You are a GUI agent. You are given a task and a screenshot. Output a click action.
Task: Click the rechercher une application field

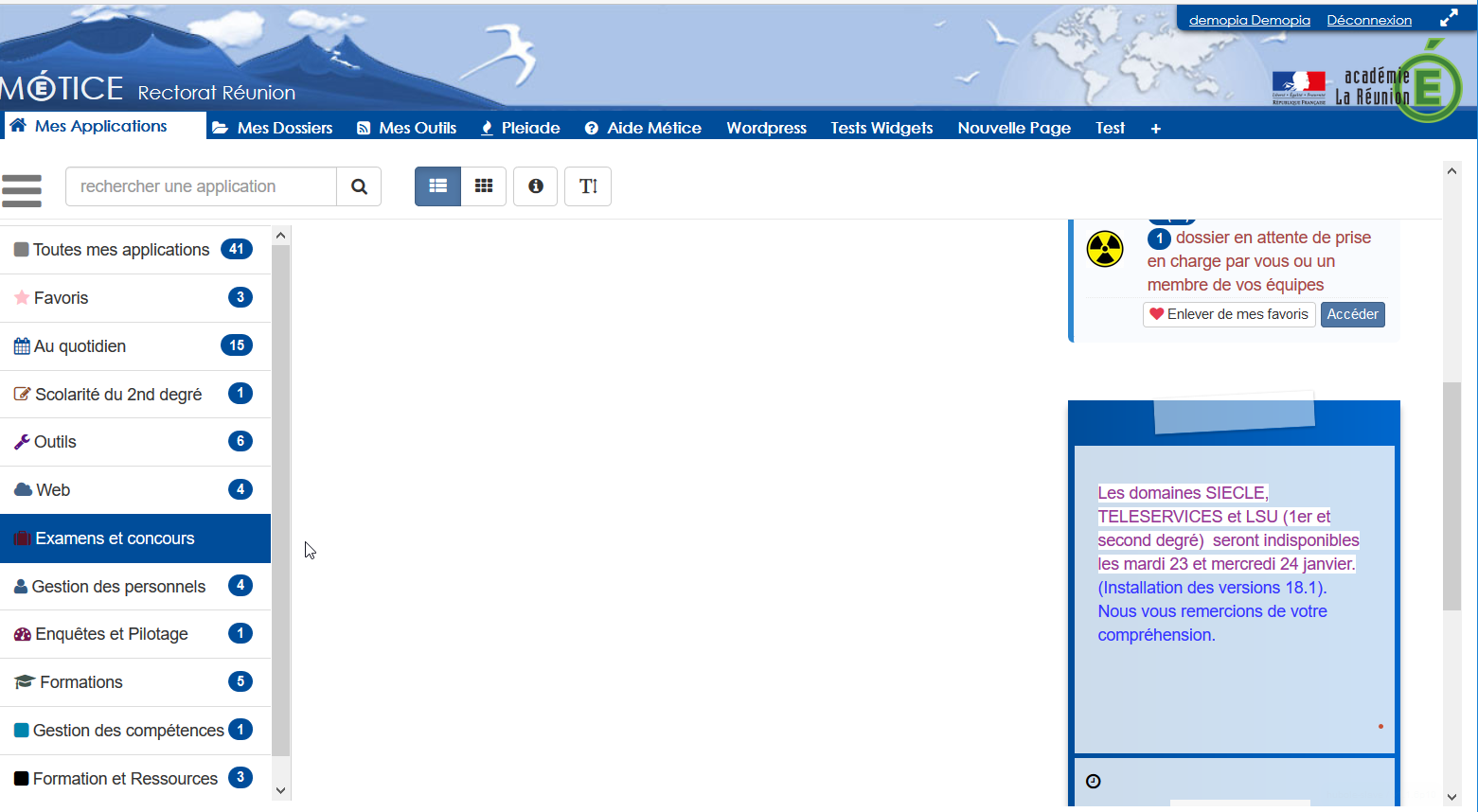tap(201, 186)
